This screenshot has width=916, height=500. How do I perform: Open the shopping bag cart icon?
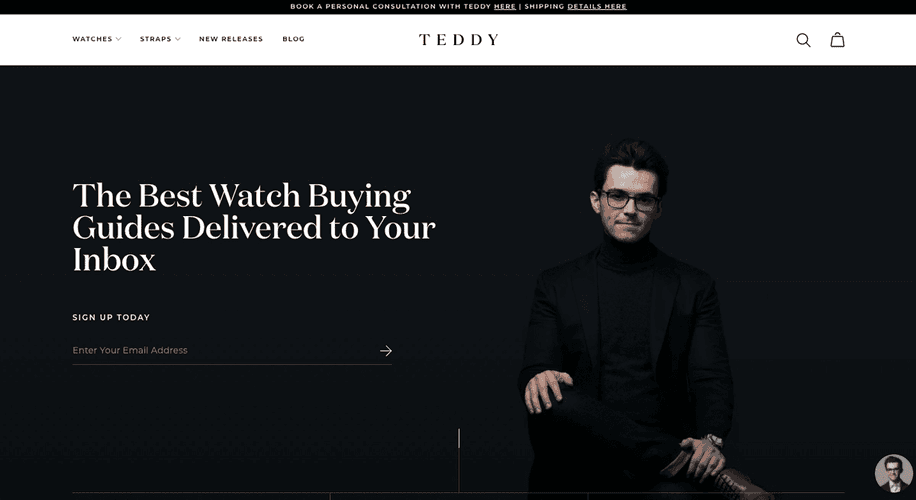(x=838, y=40)
